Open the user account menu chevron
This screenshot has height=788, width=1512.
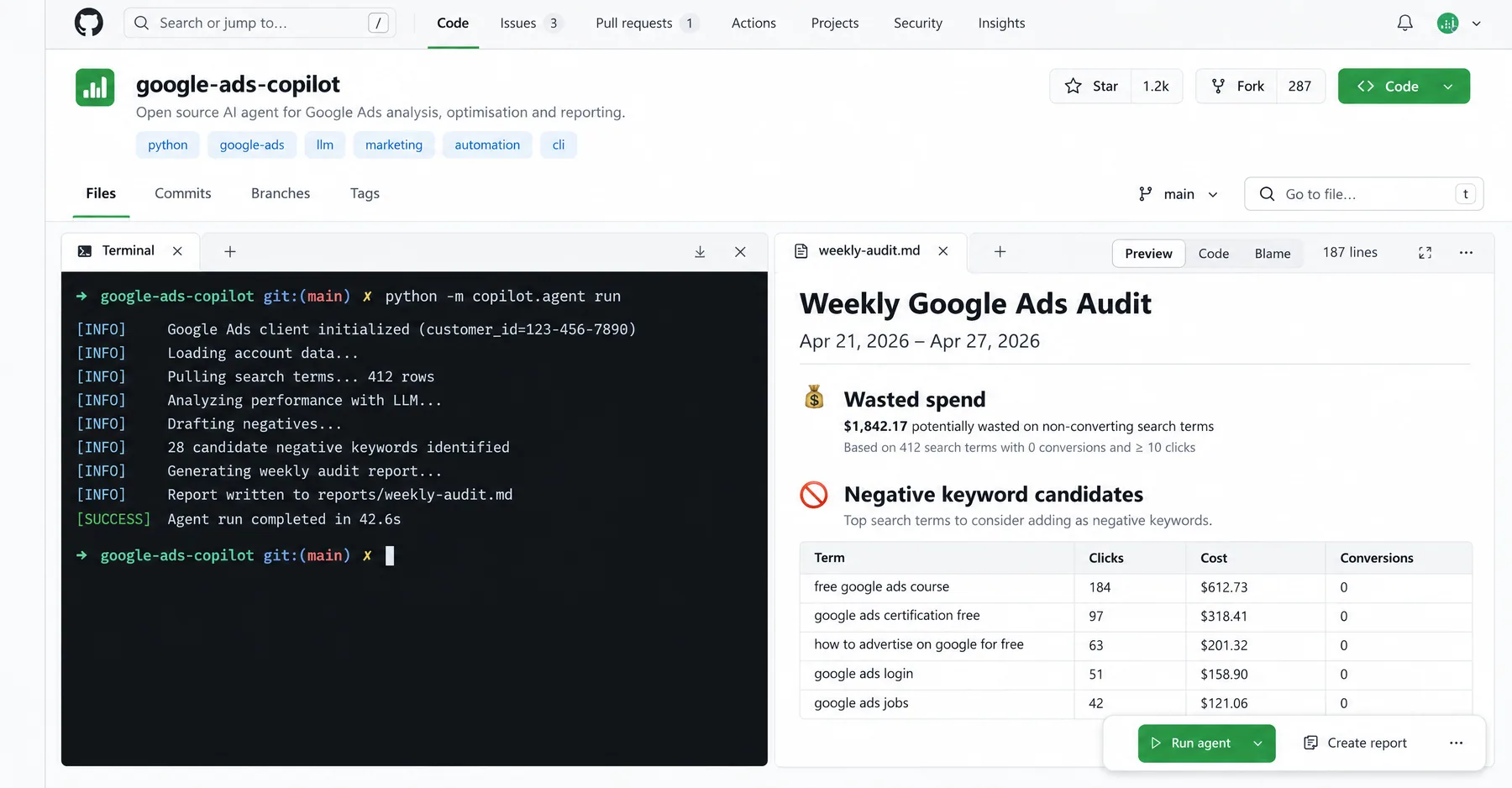(1476, 24)
